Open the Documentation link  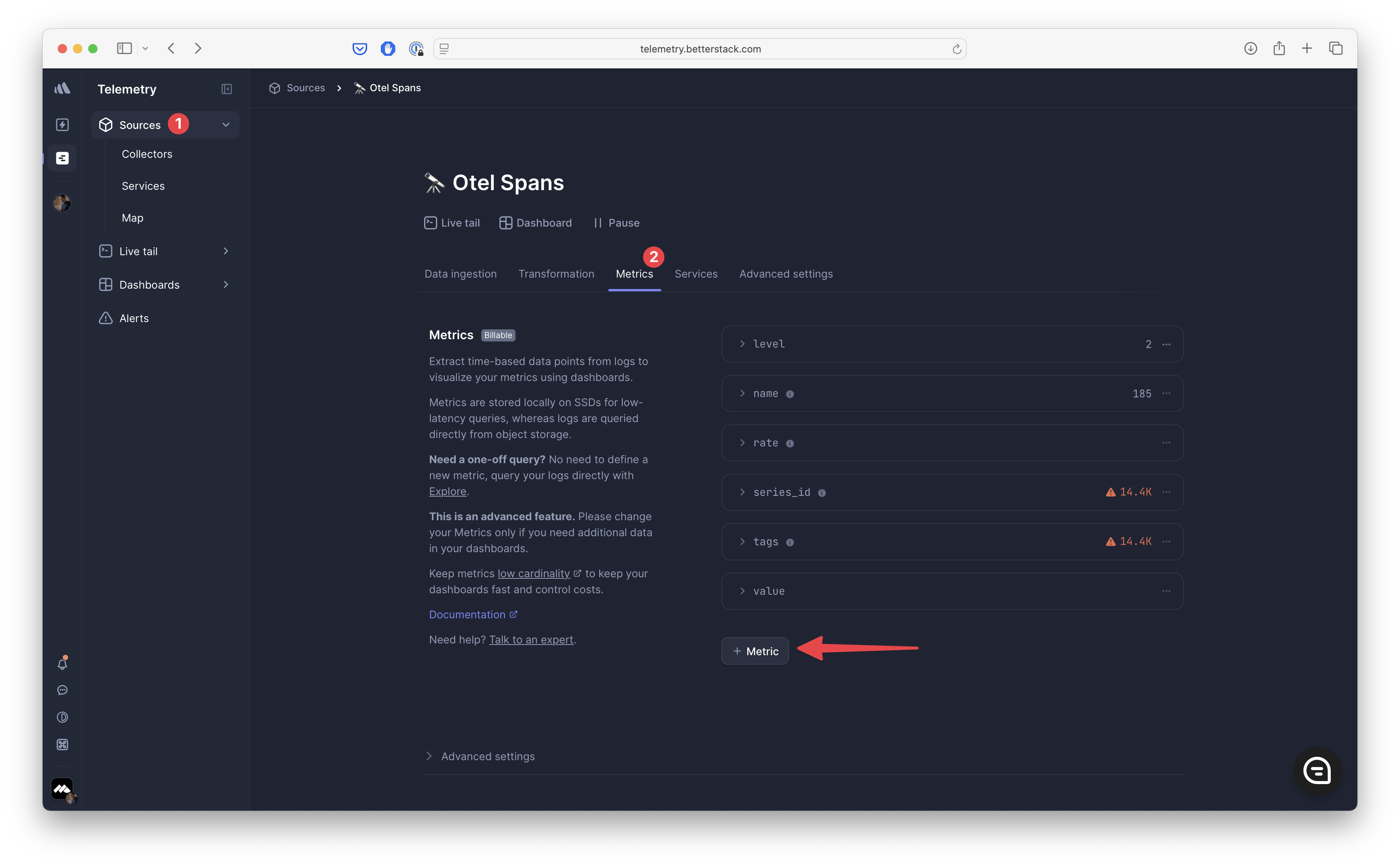click(x=473, y=615)
